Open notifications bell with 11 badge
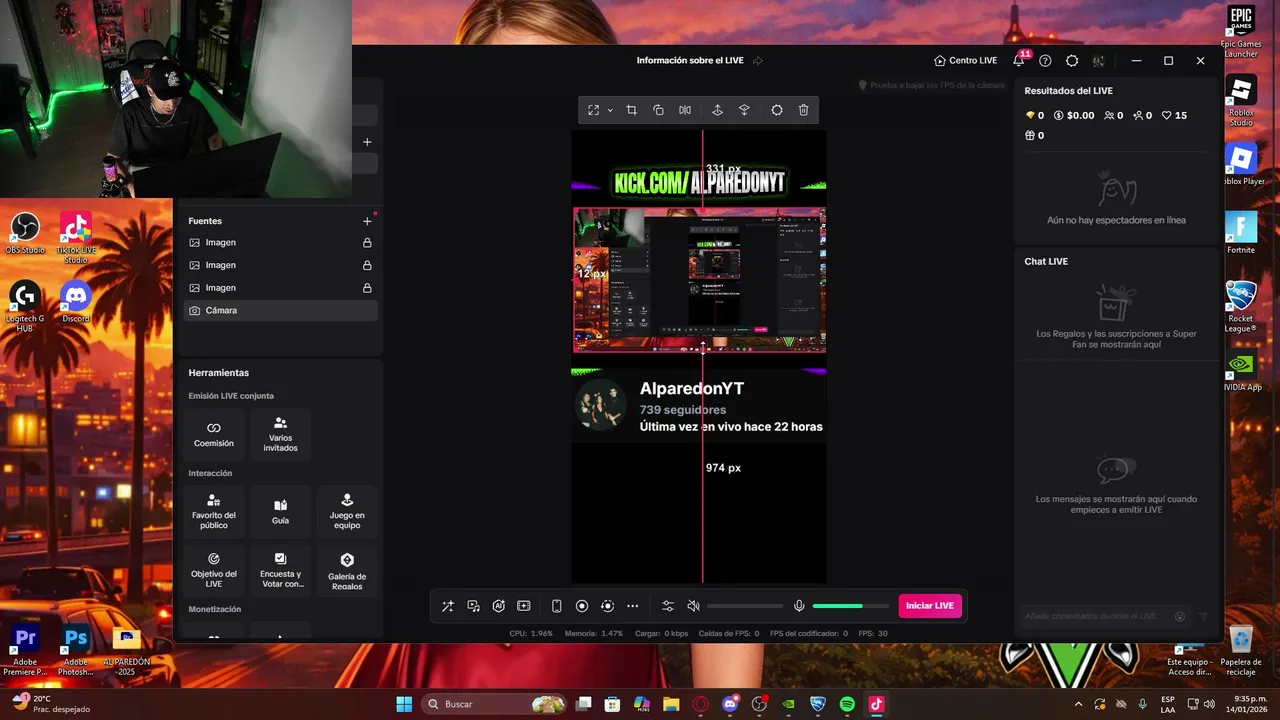 coord(1019,60)
